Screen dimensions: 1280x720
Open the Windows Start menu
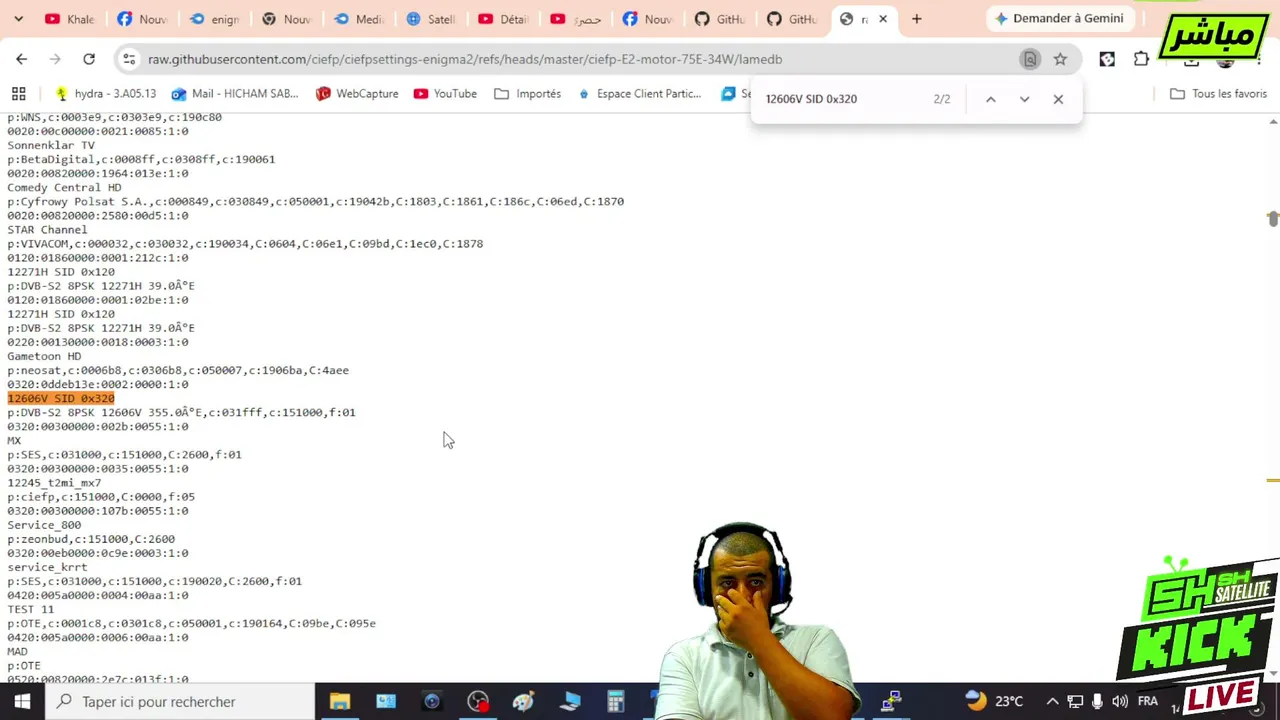(x=22, y=701)
